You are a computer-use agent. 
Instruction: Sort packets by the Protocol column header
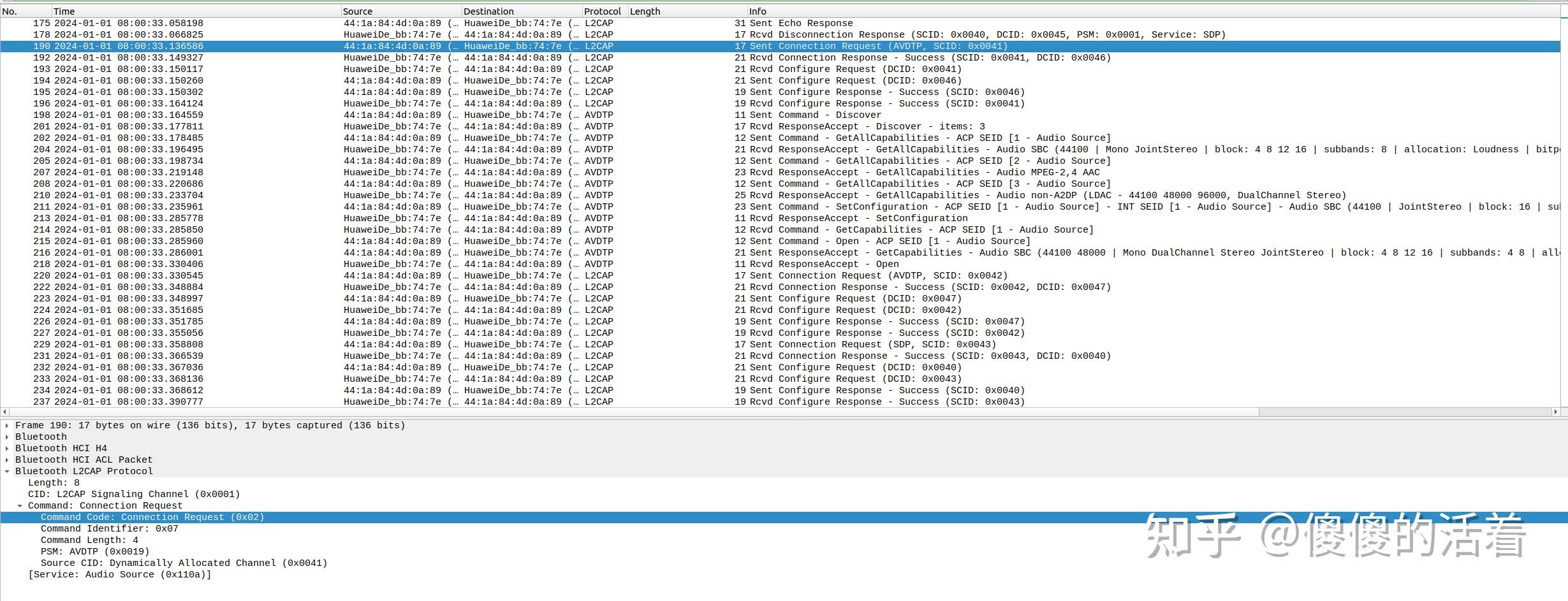604,11
